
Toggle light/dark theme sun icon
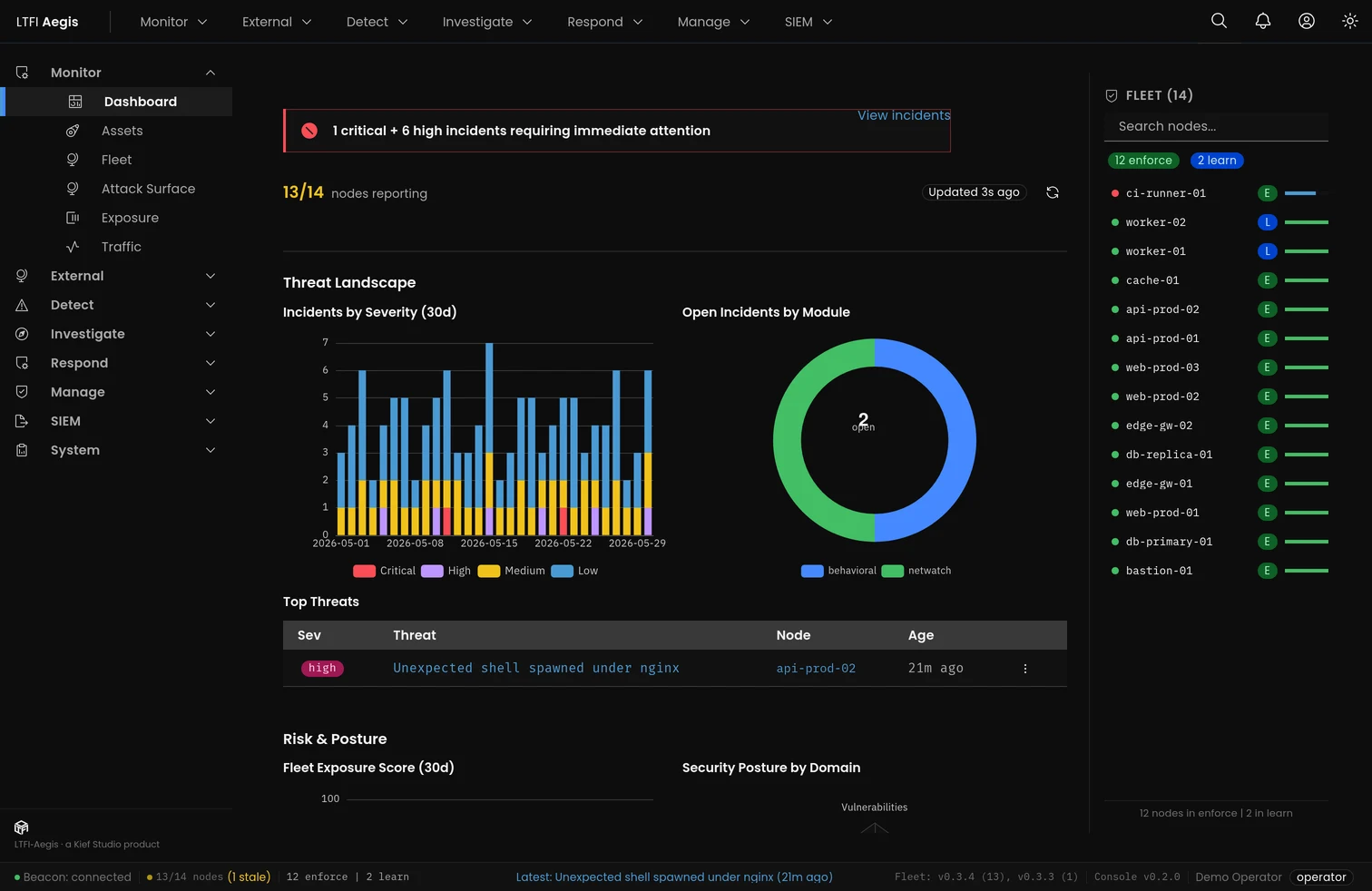point(1349,21)
